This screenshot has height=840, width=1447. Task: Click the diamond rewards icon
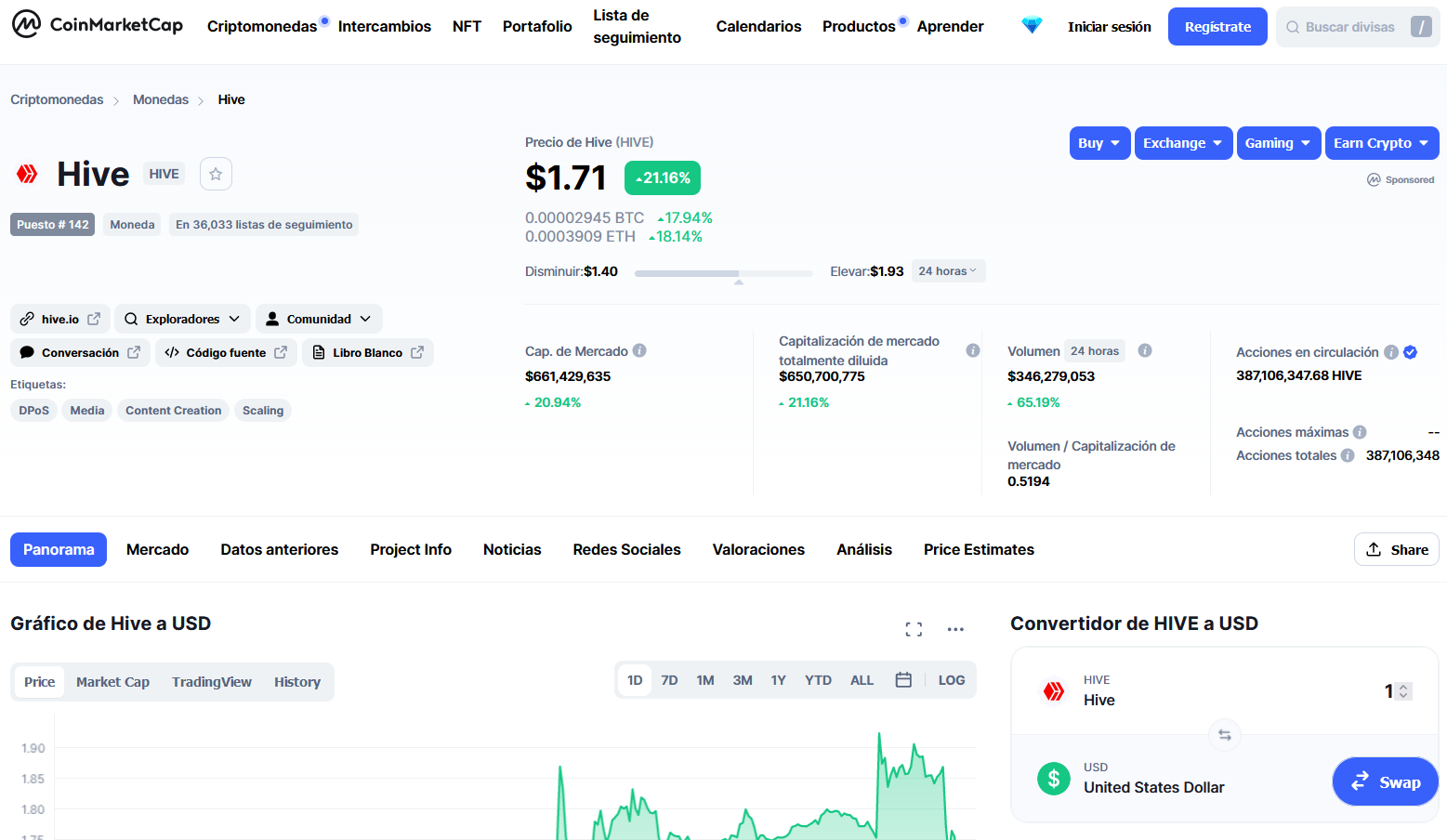(x=1032, y=26)
